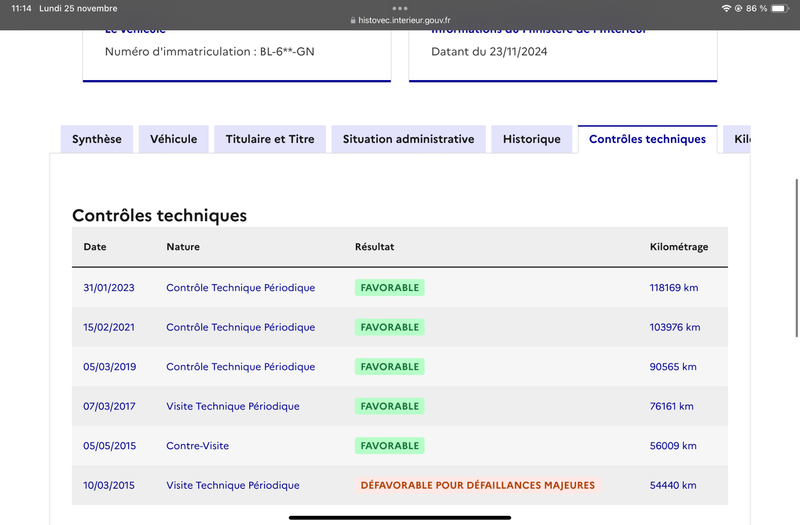
Task: Switch to the Véhicule tab
Action: point(173,139)
